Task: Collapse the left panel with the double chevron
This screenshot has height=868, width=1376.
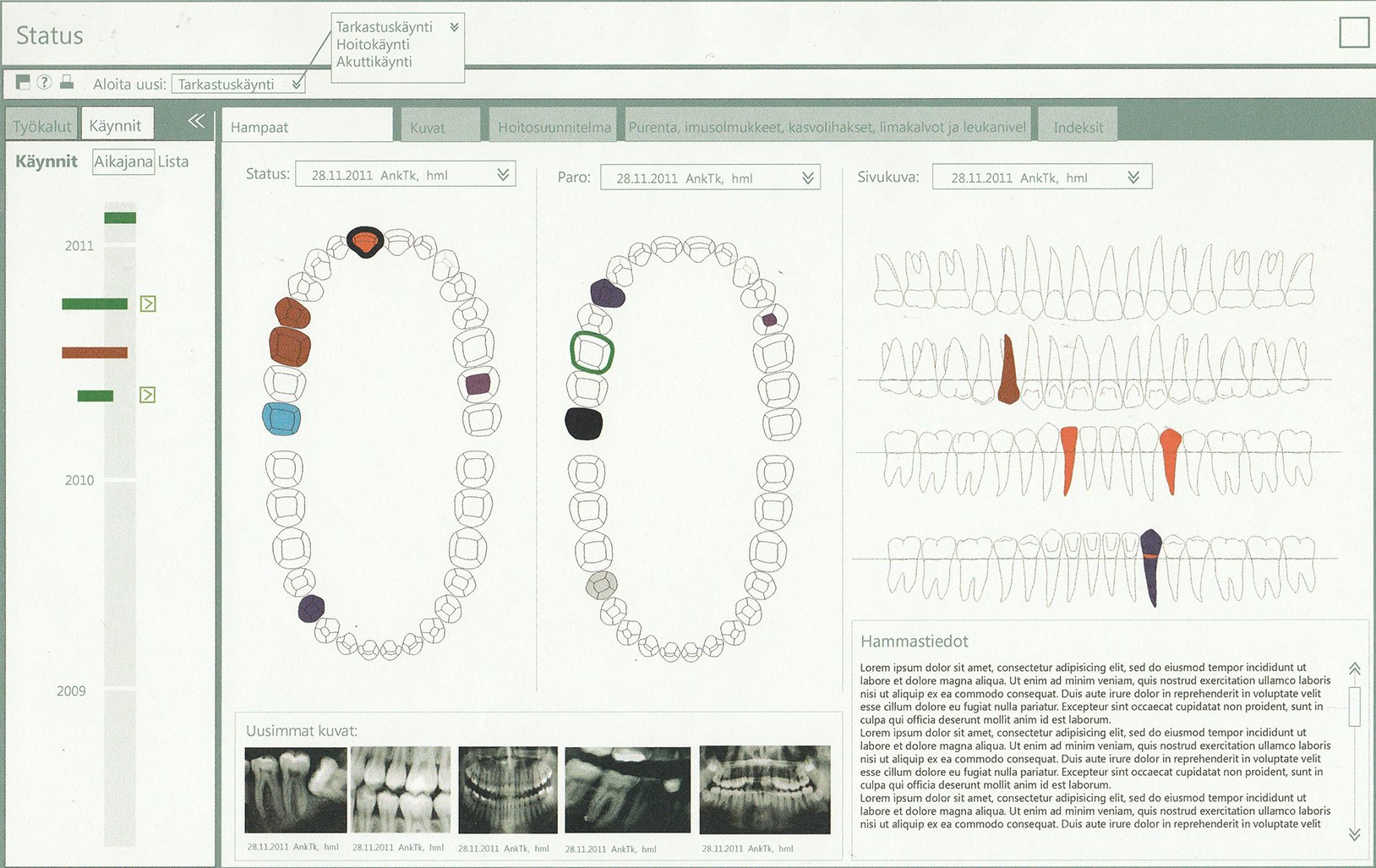Action: pyautogui.click(x=196, y=121)
